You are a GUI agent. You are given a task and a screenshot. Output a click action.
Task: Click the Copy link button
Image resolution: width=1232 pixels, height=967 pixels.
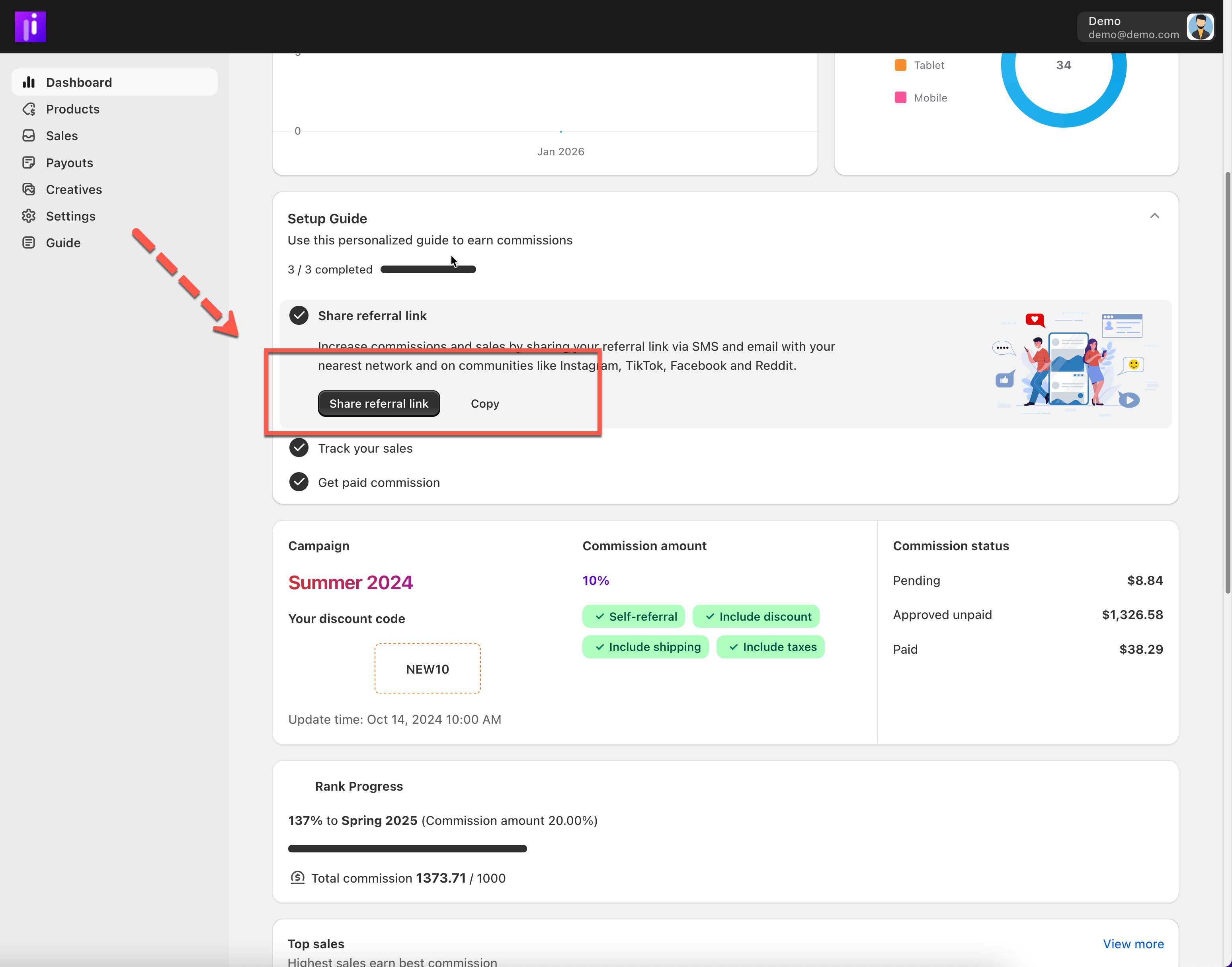click(x=485, y=404)
